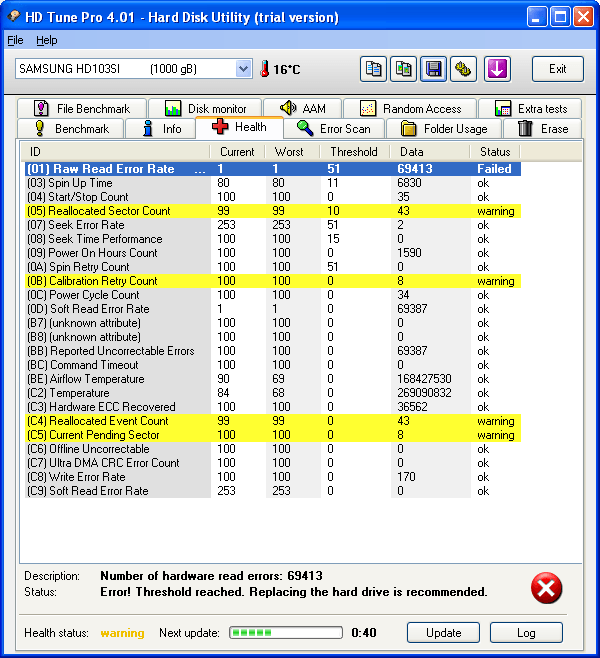
Task: Sort by ID column header
Action: click(x=115, y=151)
